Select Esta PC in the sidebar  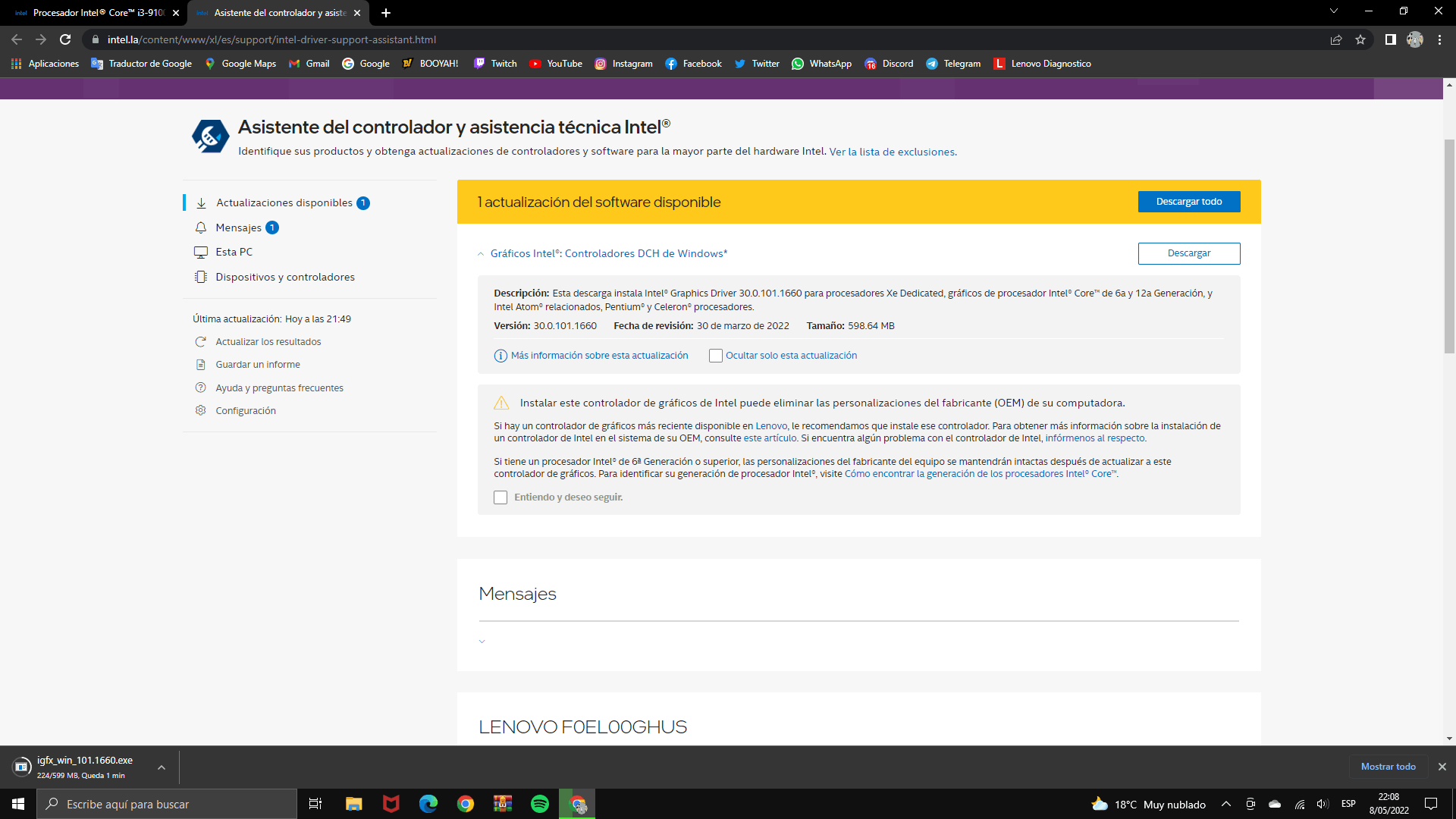pyautogui.click(x=234, y=252)
